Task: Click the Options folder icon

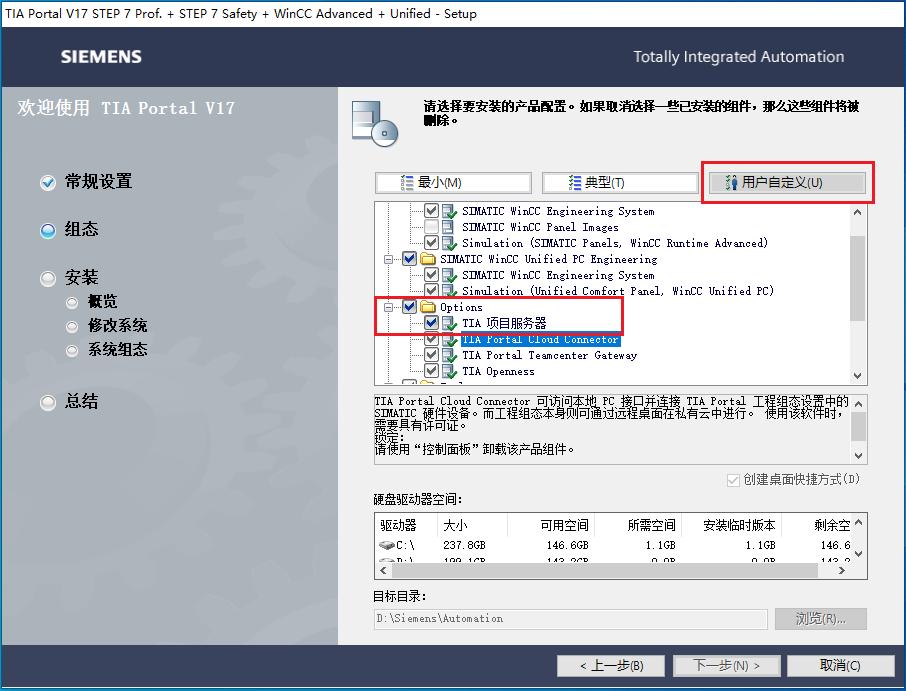Action: (x=428, y=307)
